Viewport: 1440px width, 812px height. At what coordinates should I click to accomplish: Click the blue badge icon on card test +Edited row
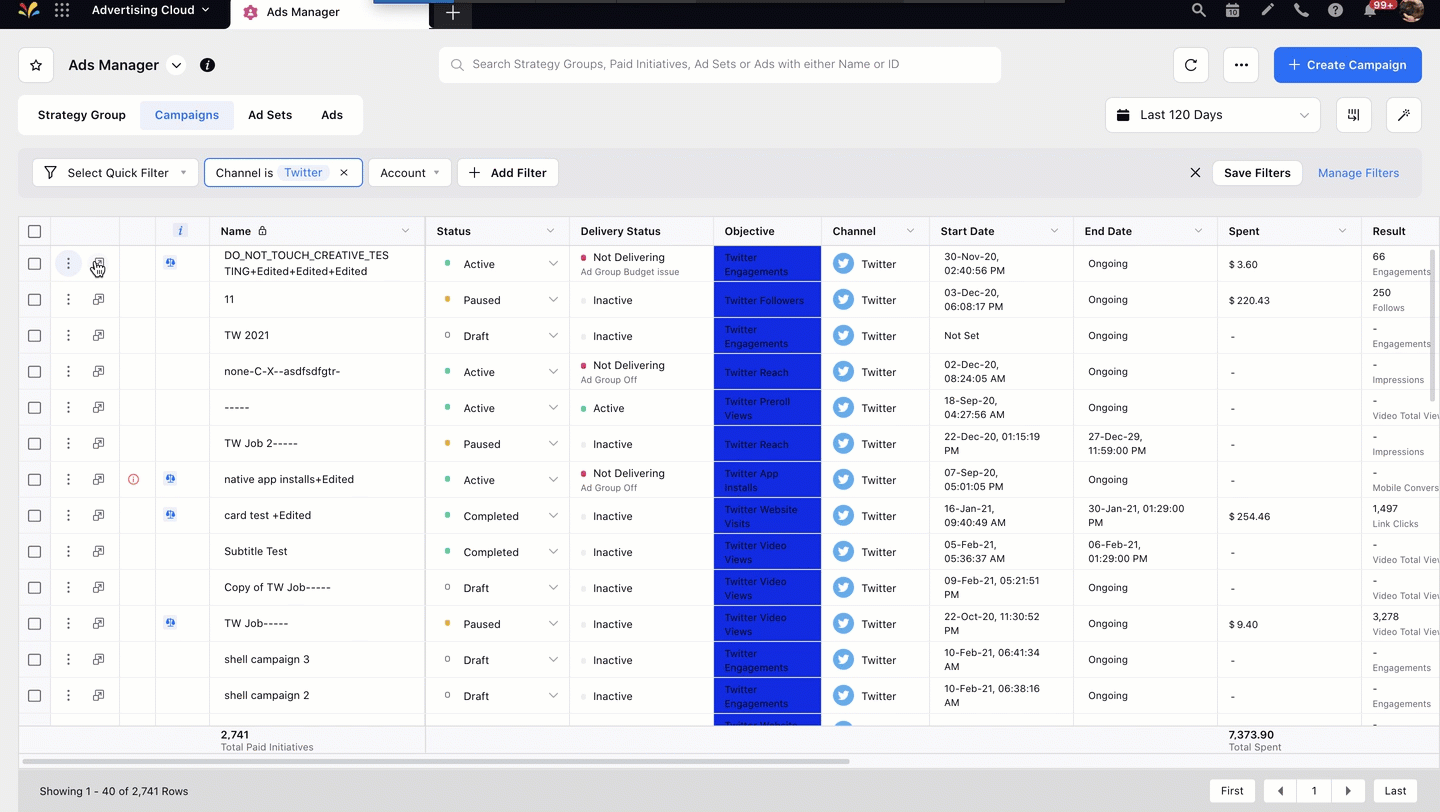click(171, 515)
